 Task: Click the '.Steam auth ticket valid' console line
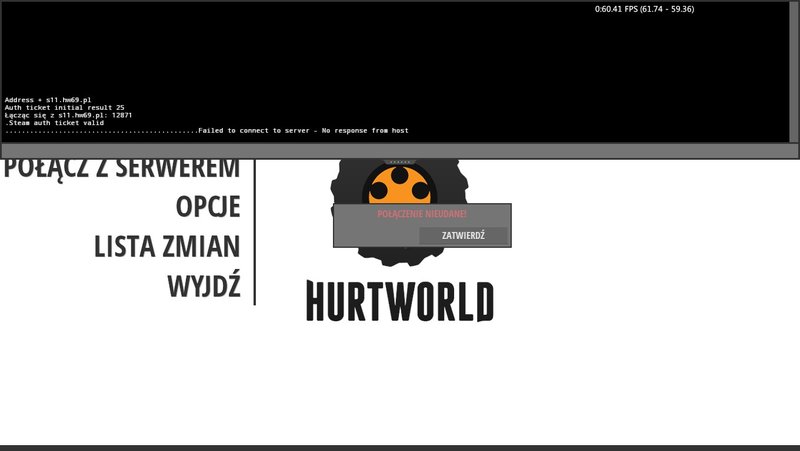point(54,123)
